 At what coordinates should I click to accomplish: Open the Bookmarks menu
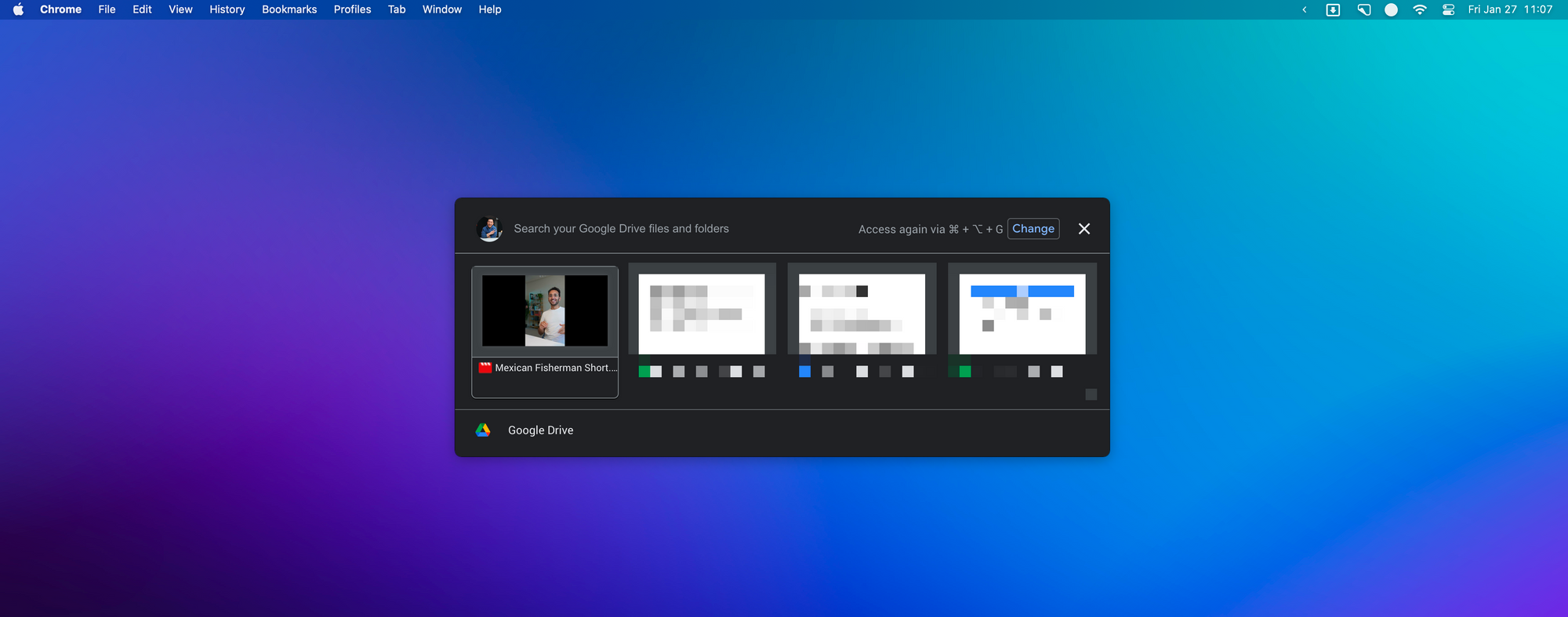coord(289,9)
